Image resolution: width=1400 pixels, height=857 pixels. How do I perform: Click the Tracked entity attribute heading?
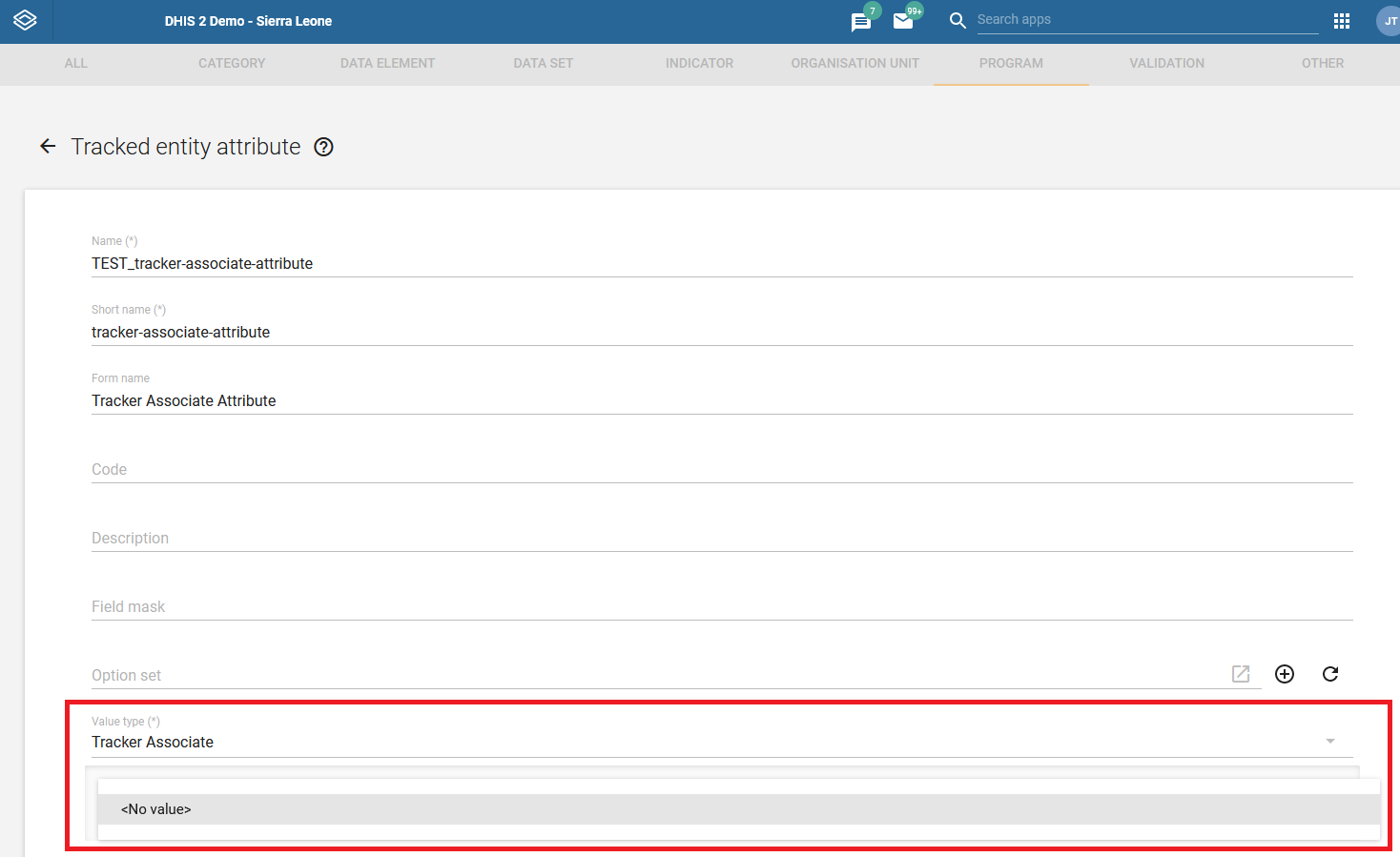186,147
